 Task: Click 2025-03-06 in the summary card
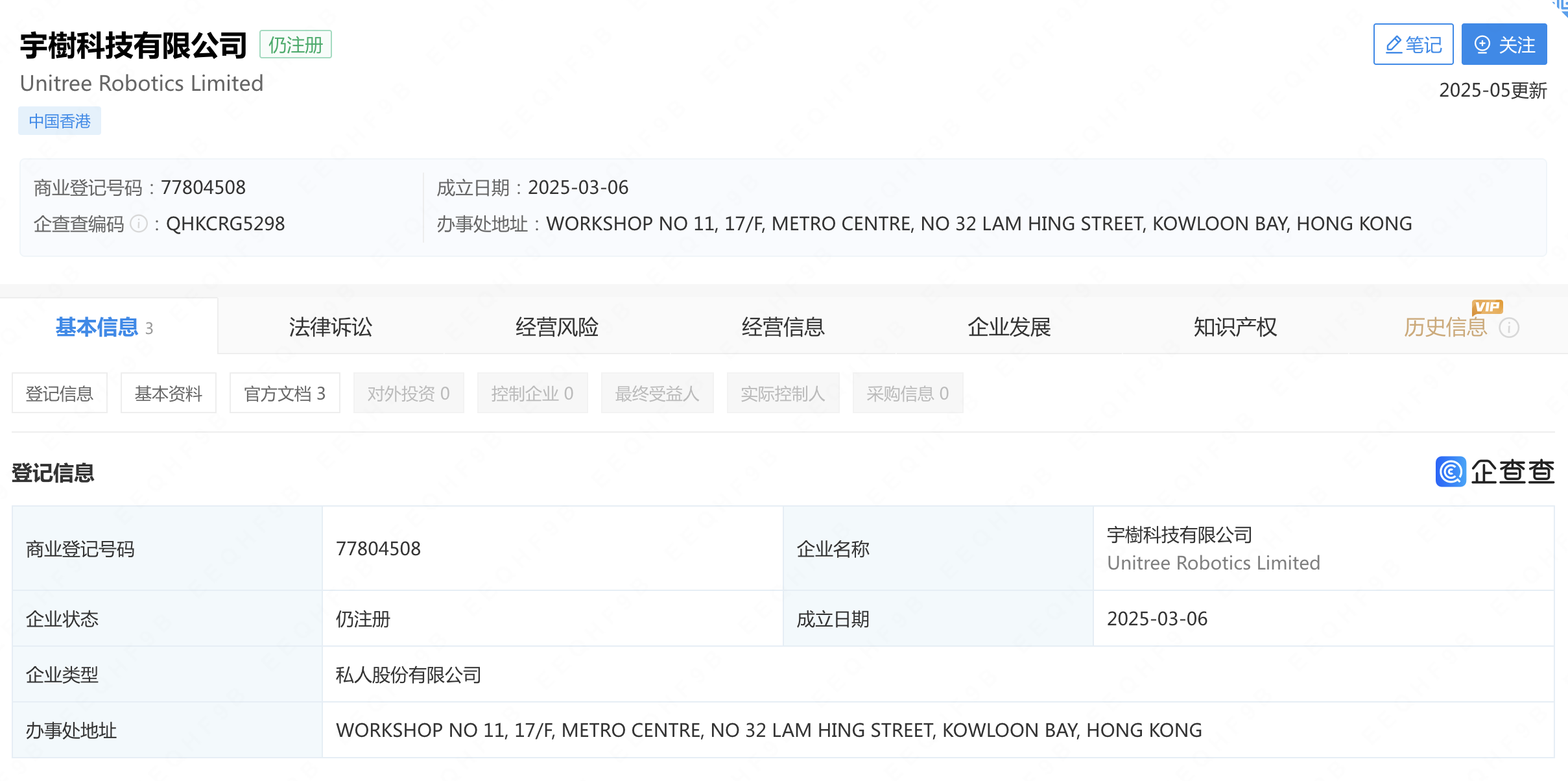pyautogui.click(x=578, y=187)
